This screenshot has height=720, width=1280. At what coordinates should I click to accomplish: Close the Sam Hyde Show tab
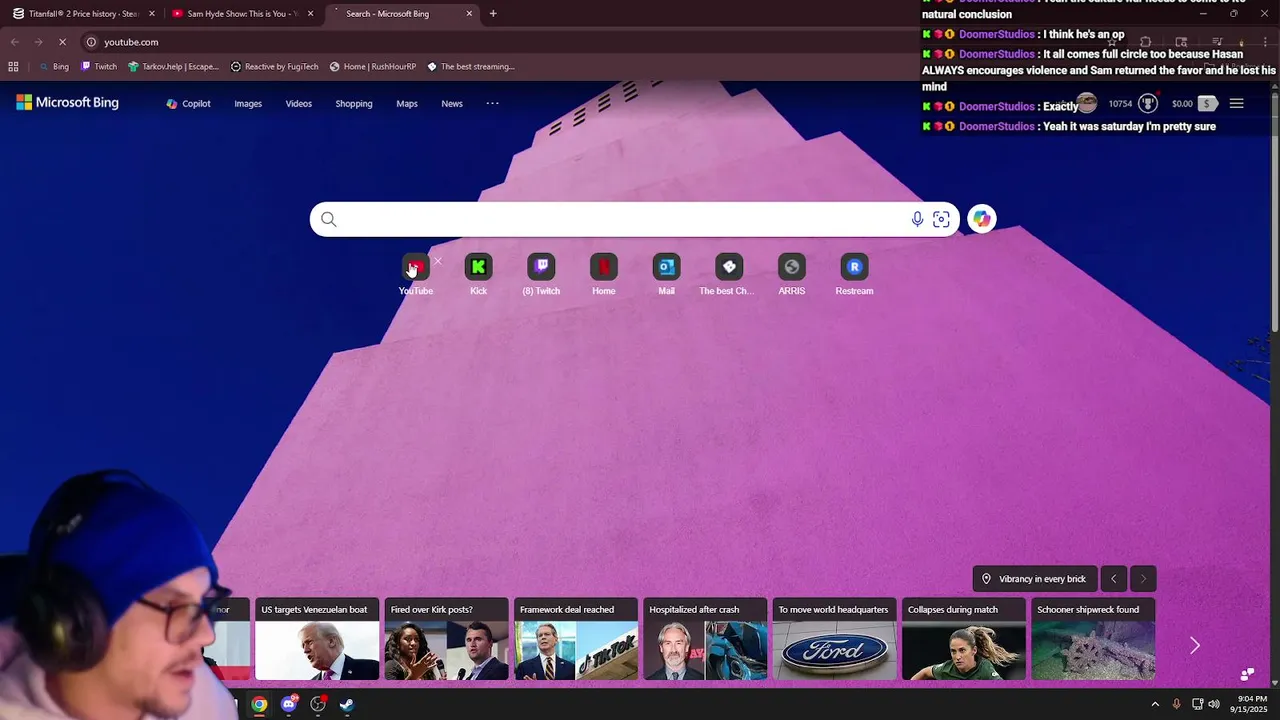pyautogui.click(x=310, y=14)
